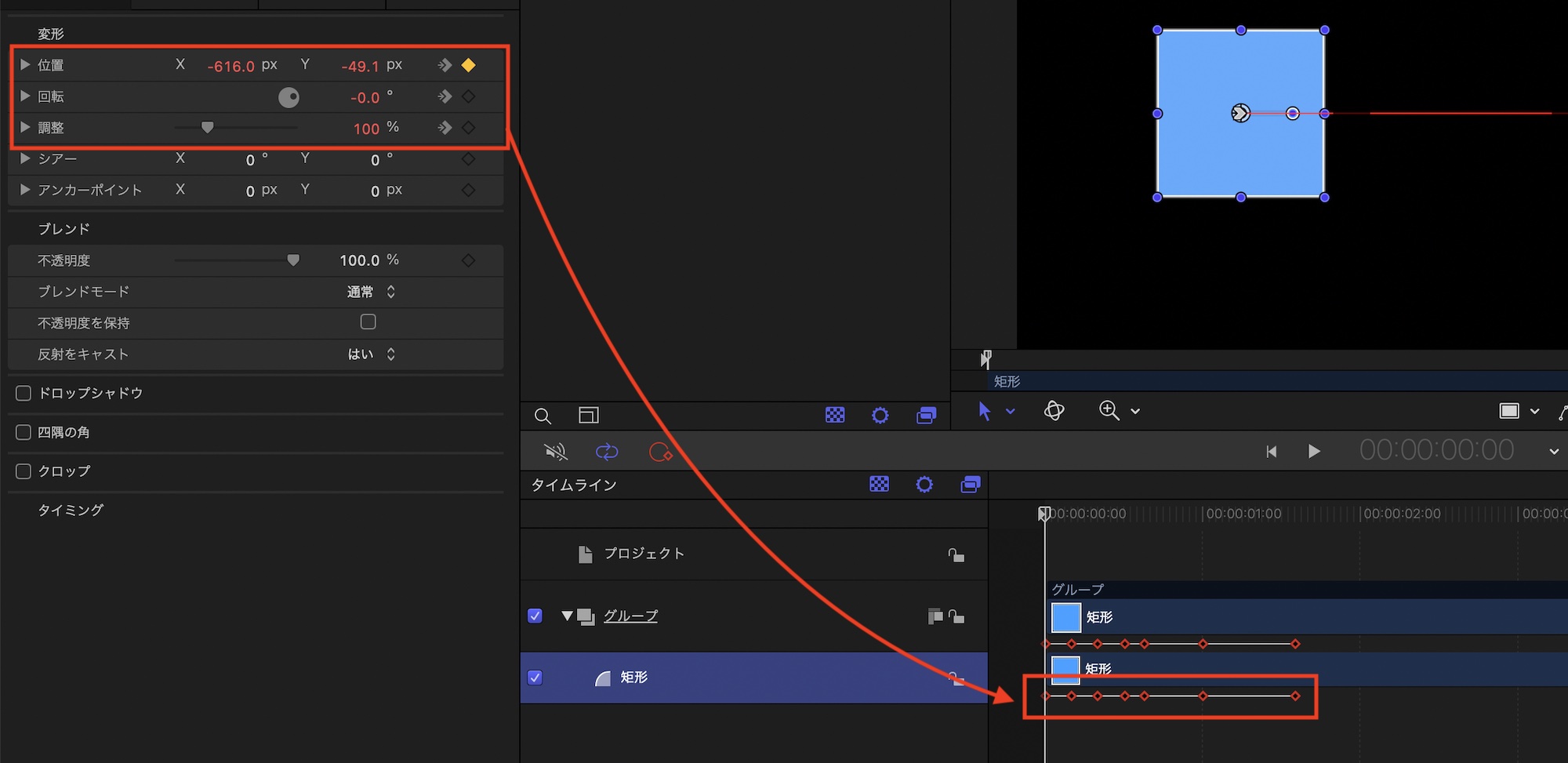Uncheck the グループ layer visibility checkbox

point(535,616)
